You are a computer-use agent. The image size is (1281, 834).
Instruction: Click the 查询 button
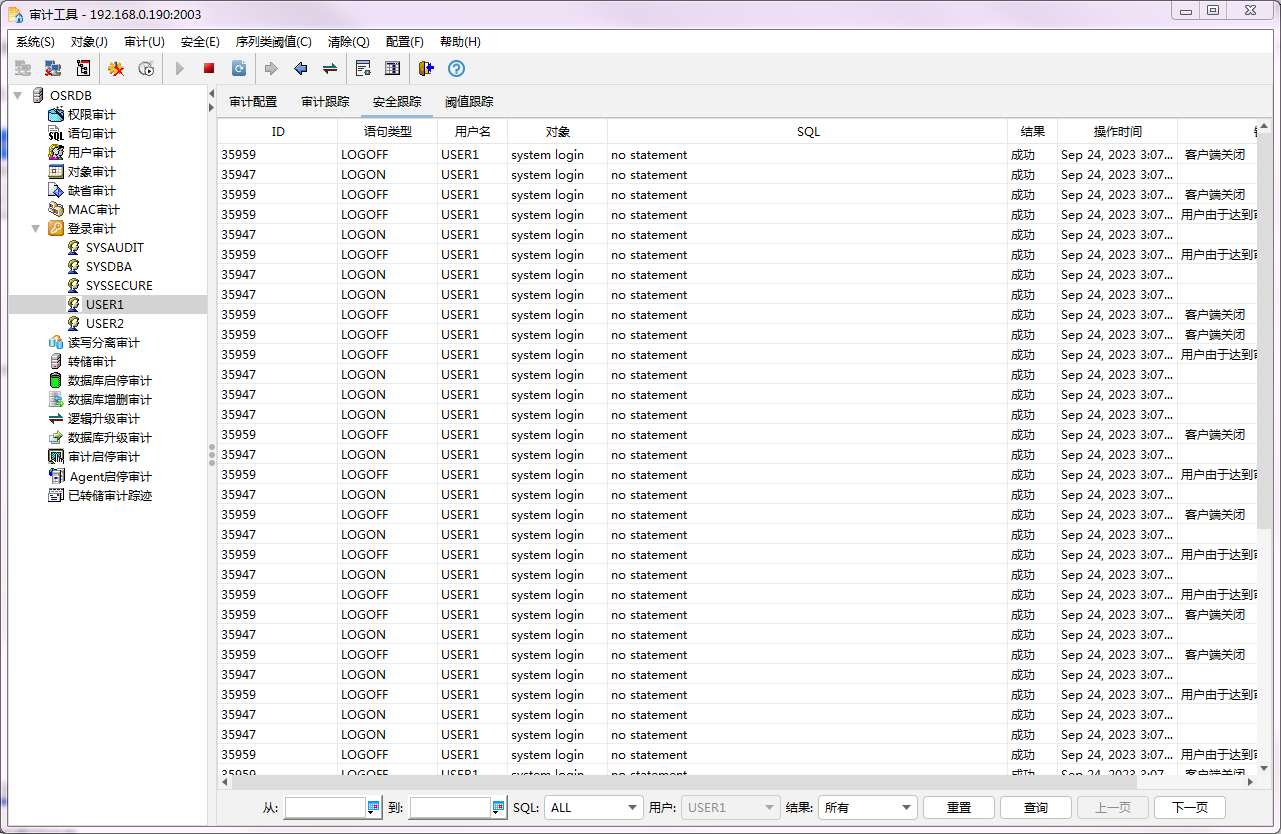[x=1035, y=807]
